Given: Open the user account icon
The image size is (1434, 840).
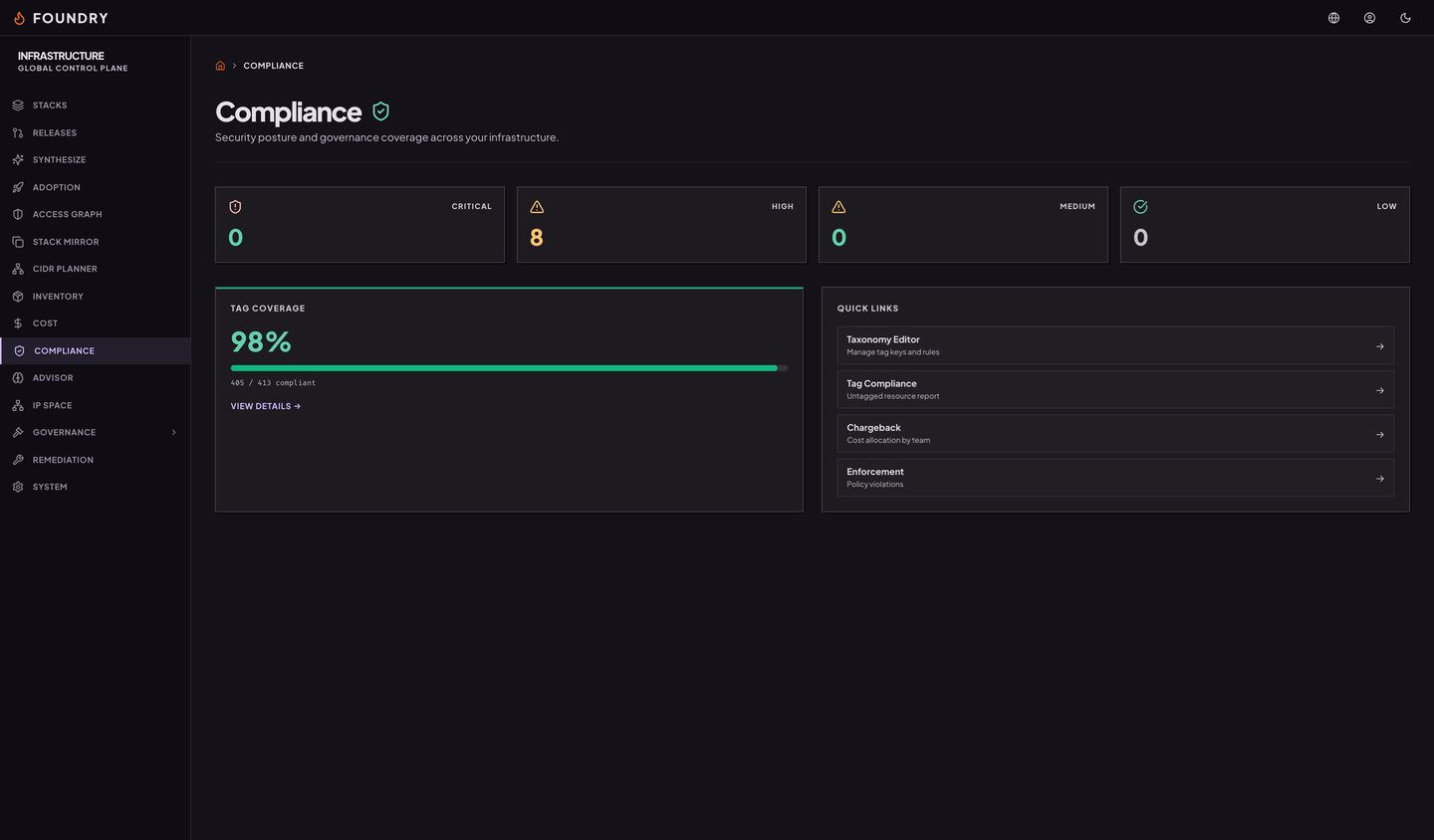Looking at the screenshot, I should [x=1369, y=18].
